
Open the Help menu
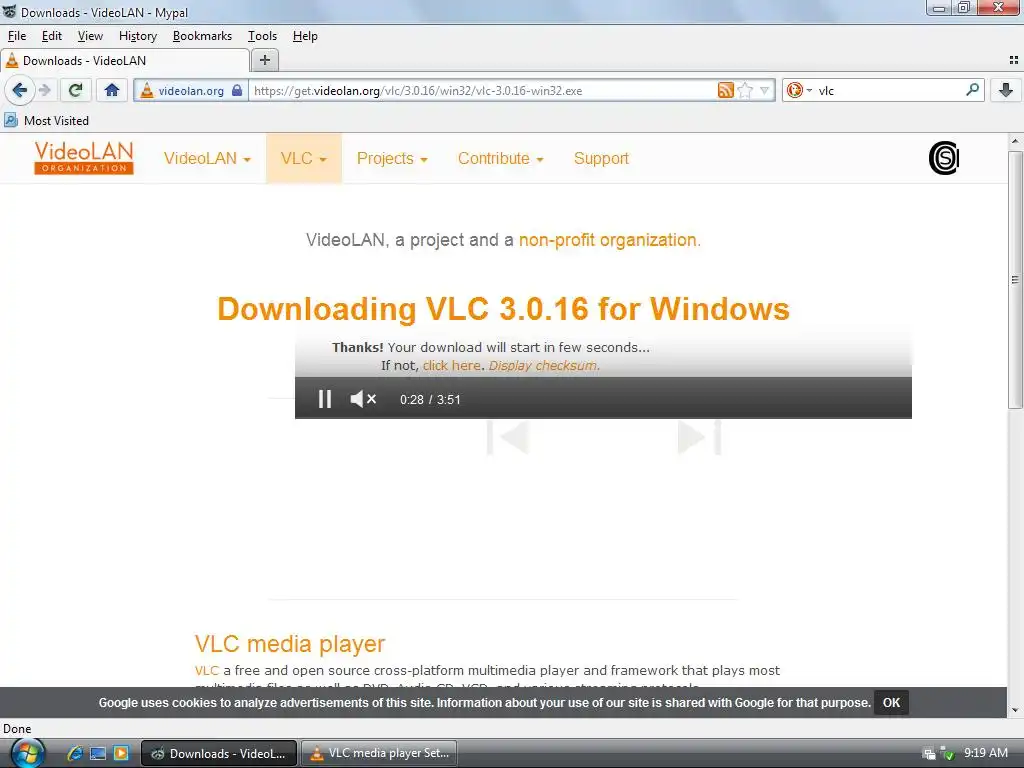pyautogui.click(x=305, y=36)
